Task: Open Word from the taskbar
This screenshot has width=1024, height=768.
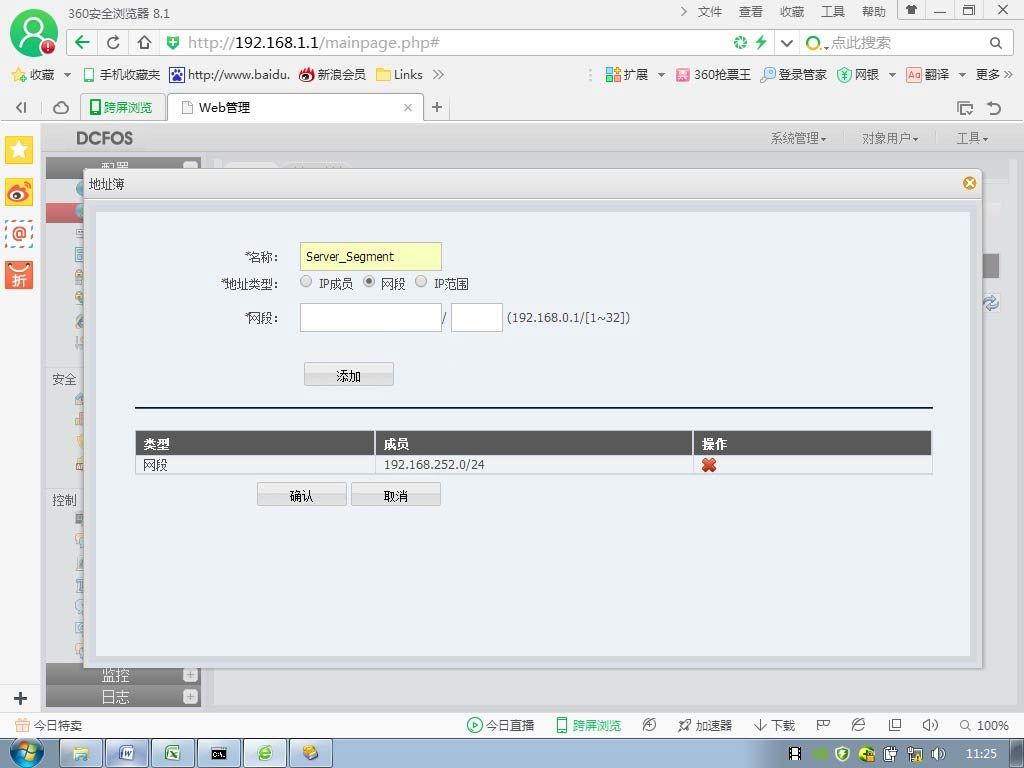Action: tap(127, 754)
